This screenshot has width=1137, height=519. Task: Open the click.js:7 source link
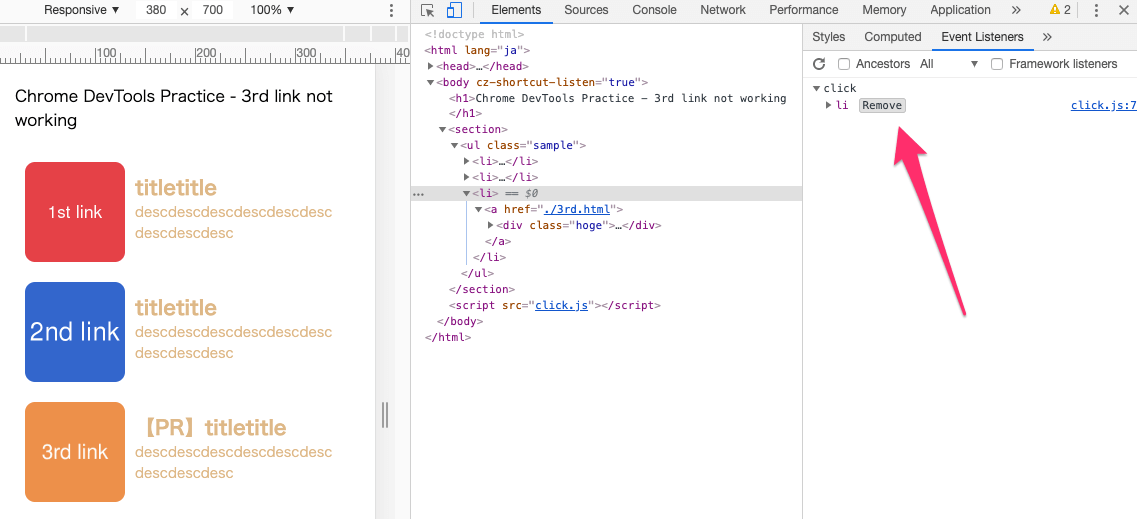click(x=1103, y=106)
